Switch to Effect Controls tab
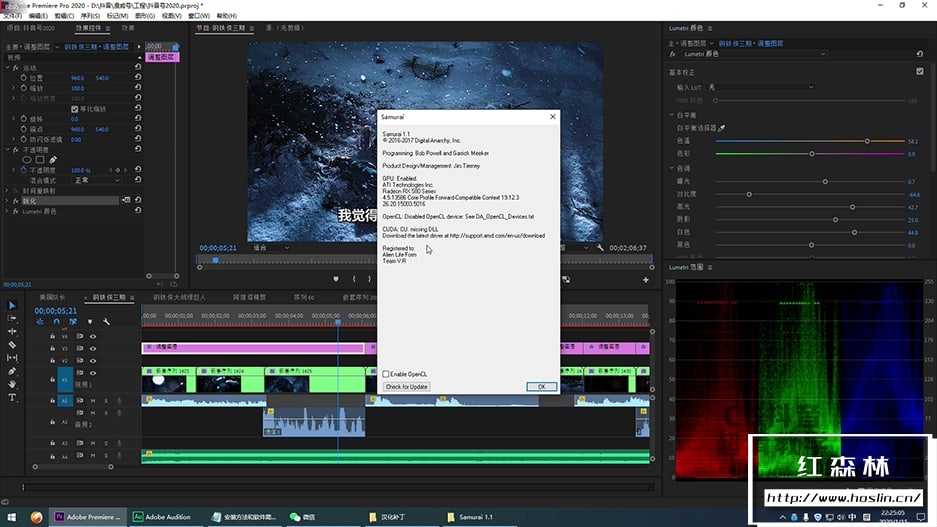The width and height of the screenshot is (937, 527). [x=88, y=28]
